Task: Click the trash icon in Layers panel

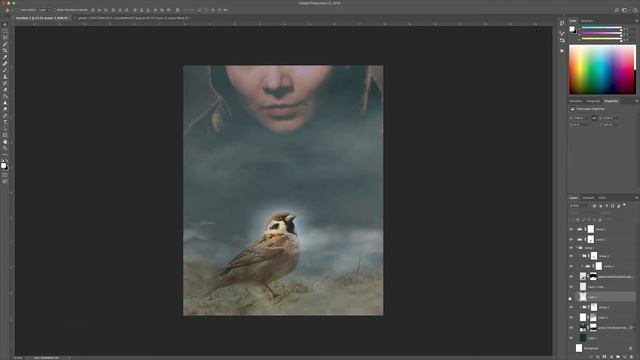Action: [631, 357]
